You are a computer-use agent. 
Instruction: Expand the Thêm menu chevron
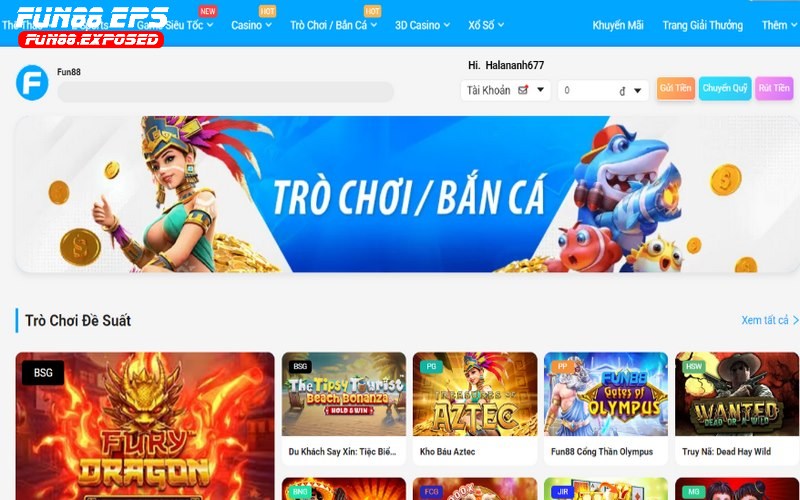[794, 25]
